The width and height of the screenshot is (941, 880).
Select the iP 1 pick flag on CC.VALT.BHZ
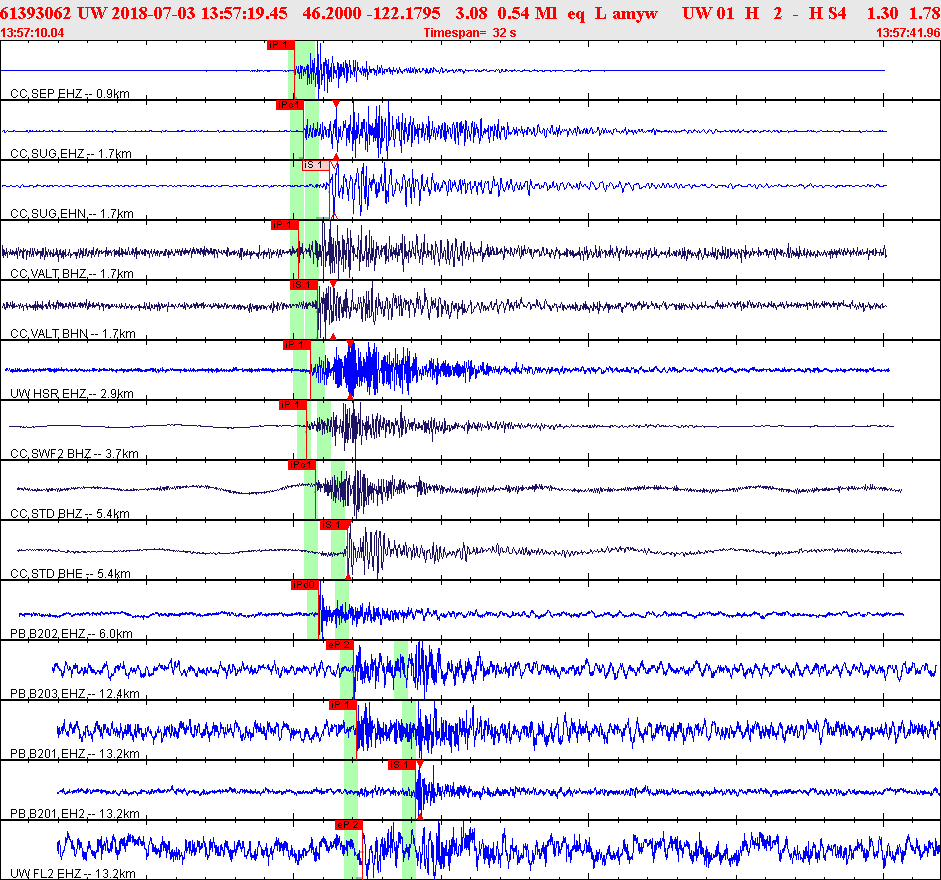(284, 225)
